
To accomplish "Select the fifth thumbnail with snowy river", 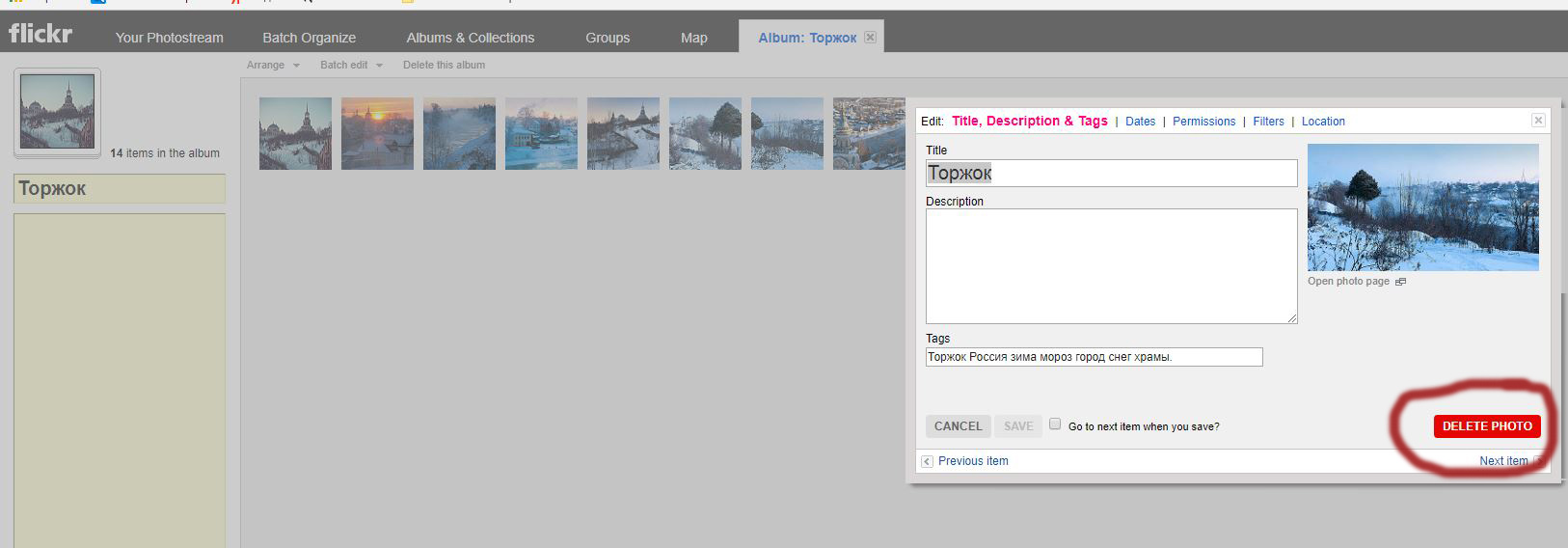I will pyautogui.click(x=623, y=133).
